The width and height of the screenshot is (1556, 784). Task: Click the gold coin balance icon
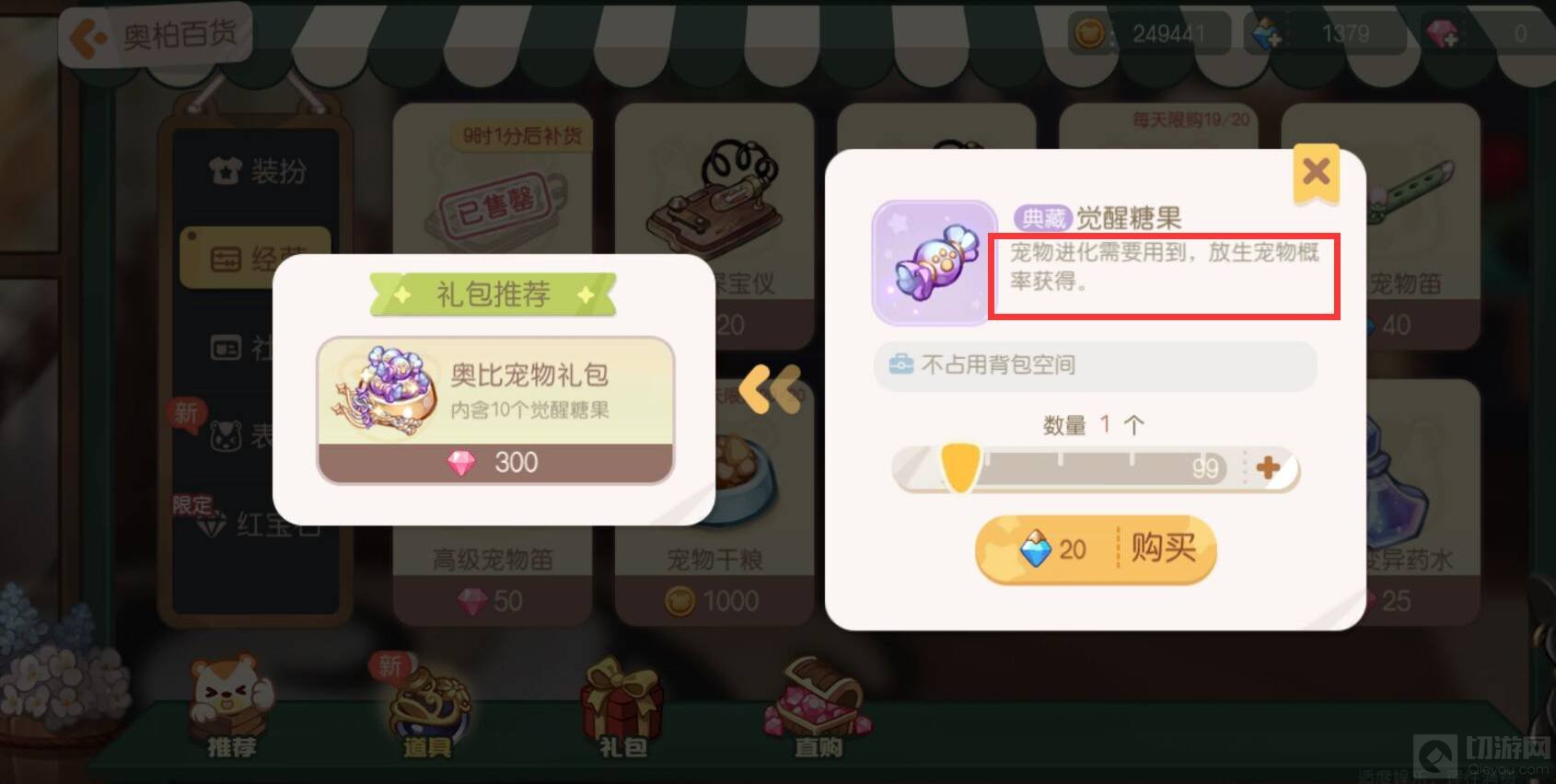(x=1090, y=34)
